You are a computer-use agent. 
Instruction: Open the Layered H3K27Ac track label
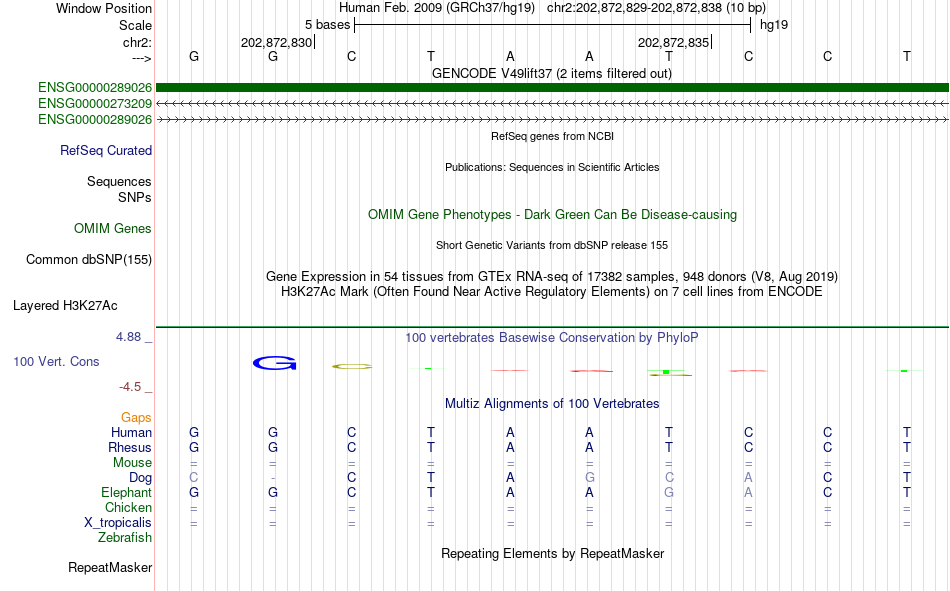point(65,306)
